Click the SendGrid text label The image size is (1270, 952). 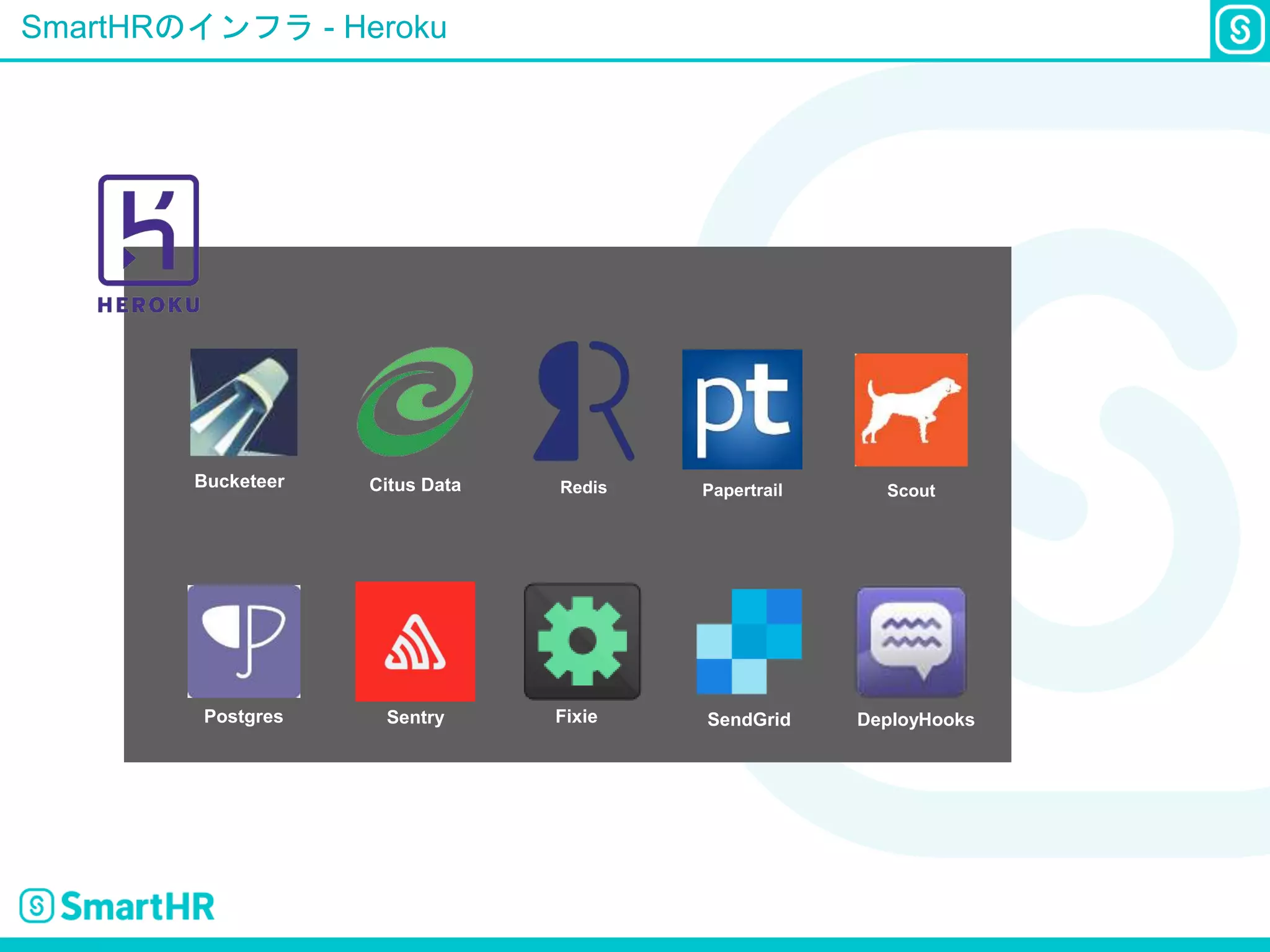coord(748,720)
